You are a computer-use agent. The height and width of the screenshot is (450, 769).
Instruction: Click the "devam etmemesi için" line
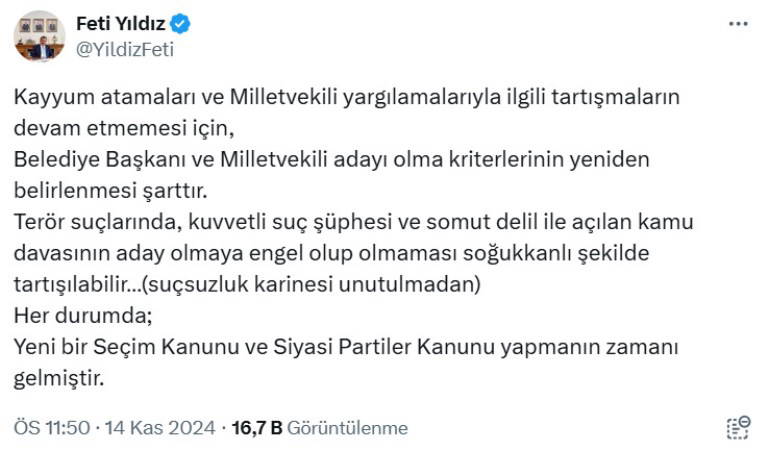pos(123,130)
